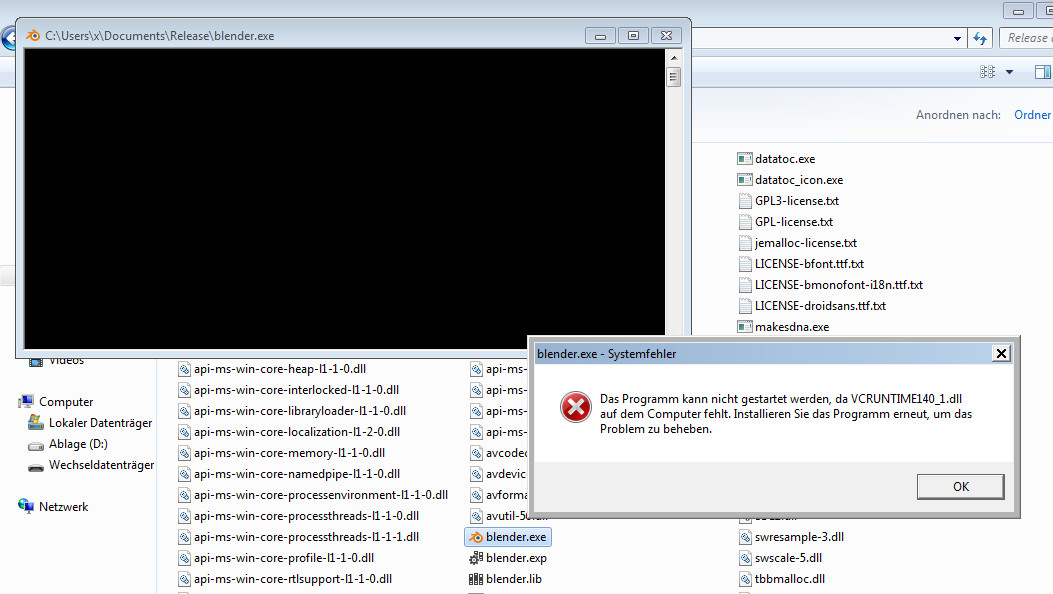Click the console window's scrollbar up arrow
This screenshot has height=594, width=1053.
click(674, 58)
